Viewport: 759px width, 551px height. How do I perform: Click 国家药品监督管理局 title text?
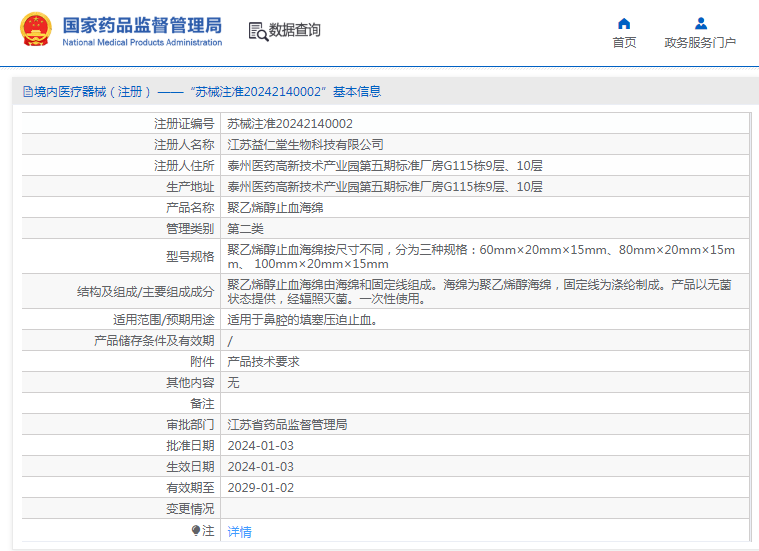[x=142, y=25]
